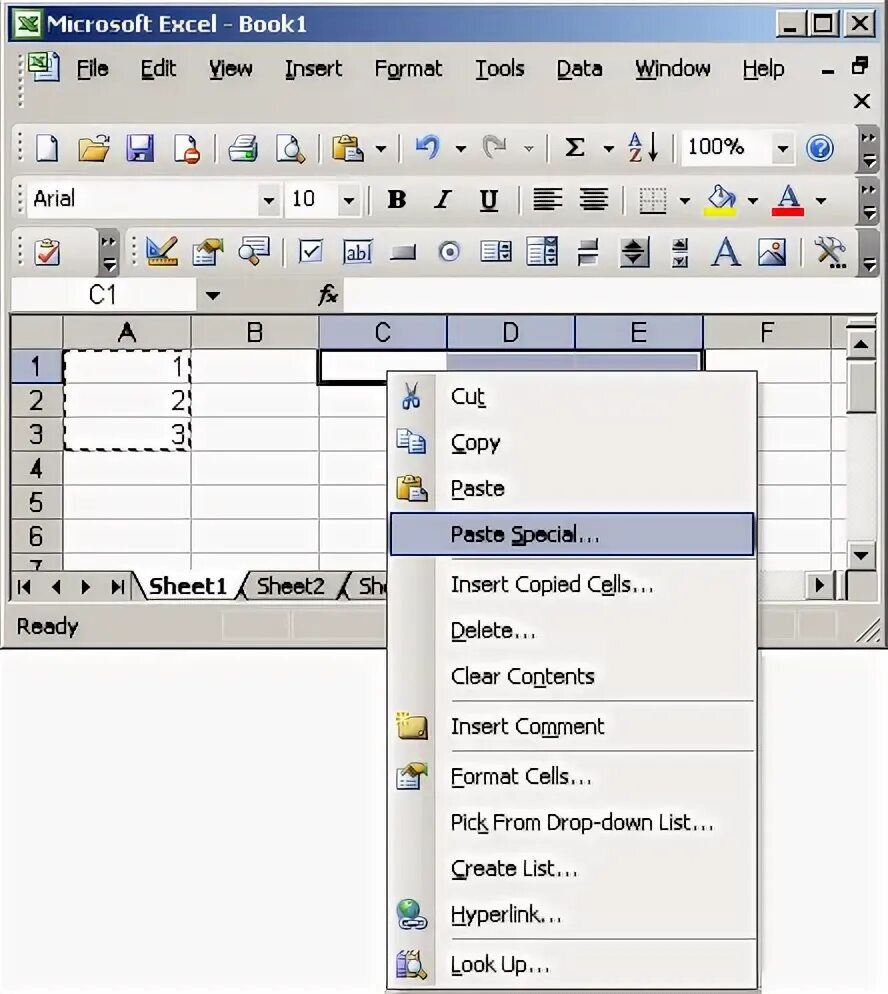Expand the Undo history dropdown arrow
The image size is (888, 994).
point(461,149)
